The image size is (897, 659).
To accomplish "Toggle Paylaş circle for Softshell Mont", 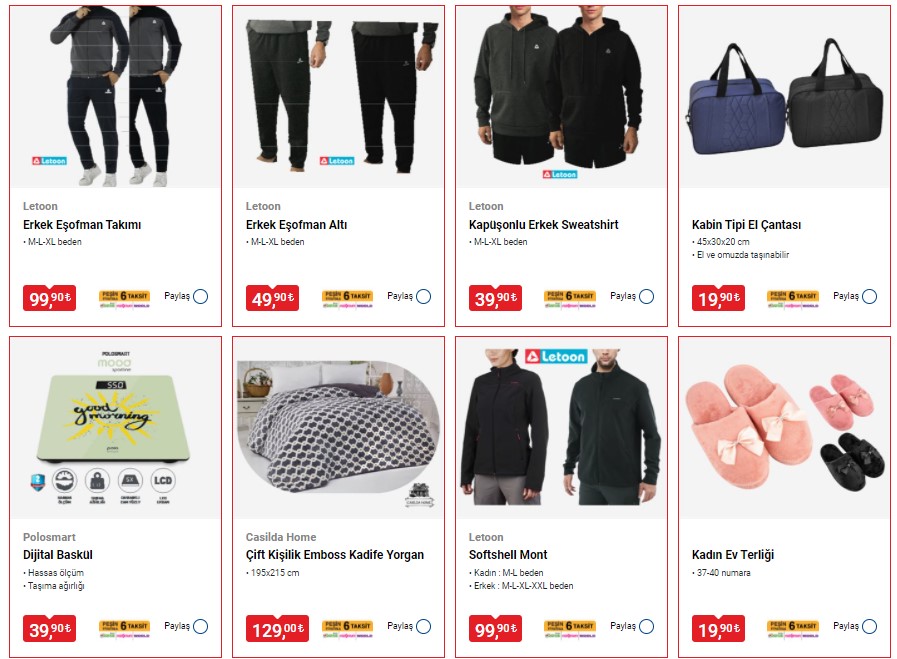I will tap(646, 626).
